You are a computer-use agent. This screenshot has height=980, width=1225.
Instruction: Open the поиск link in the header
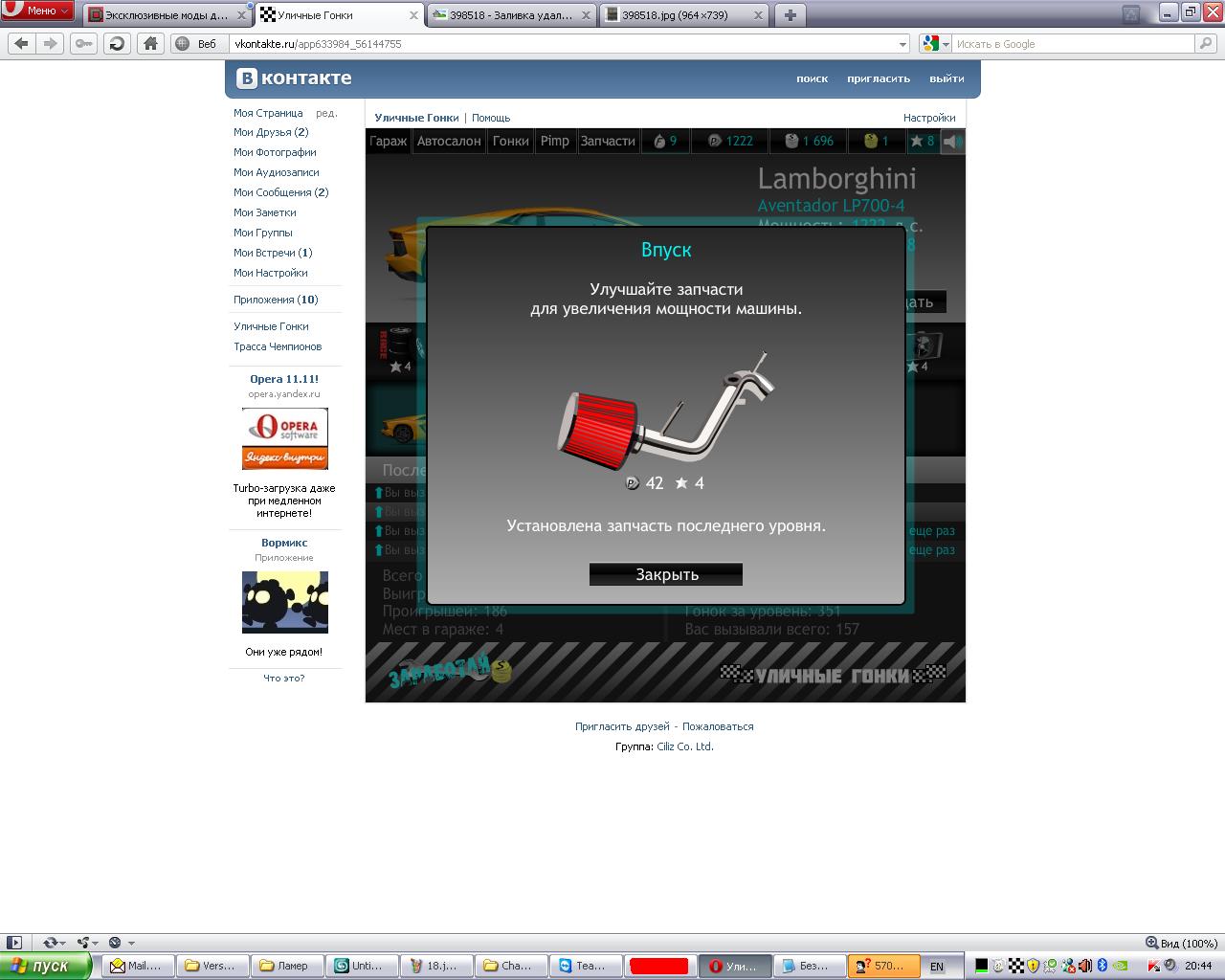pyautogui.click(x=812, y=78)
